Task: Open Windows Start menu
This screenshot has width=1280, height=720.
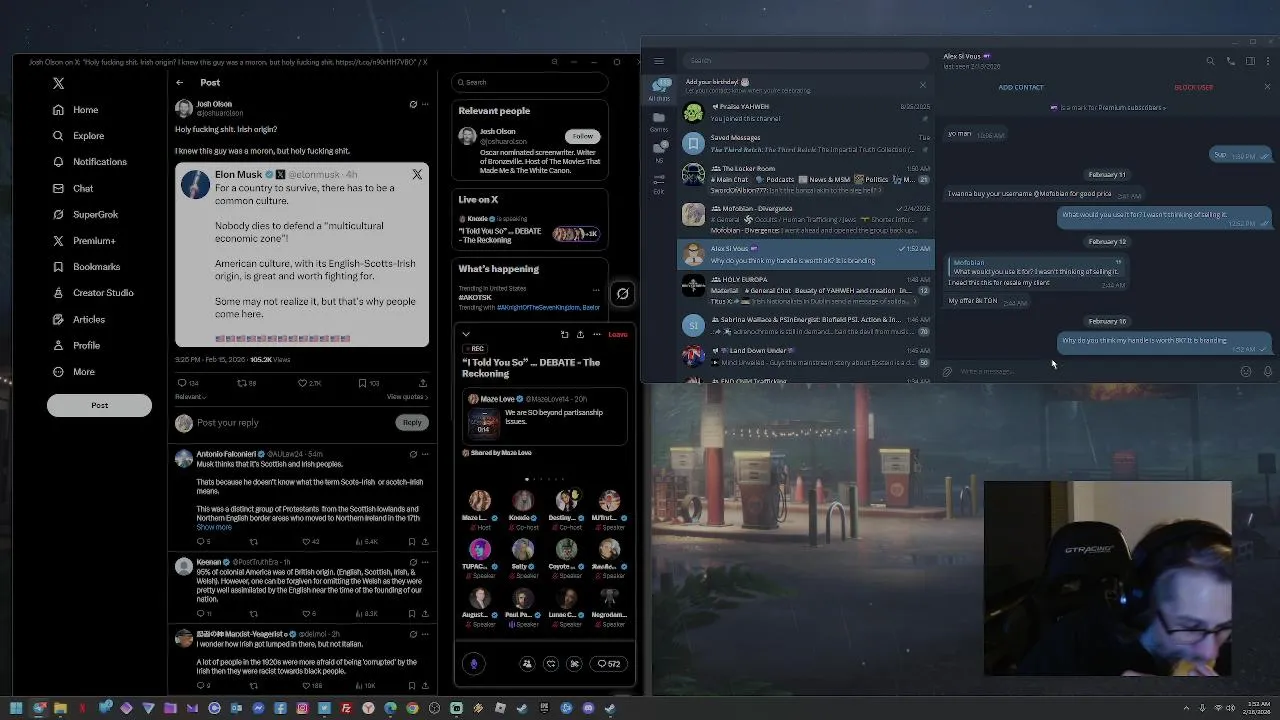Action: (16, 708)
